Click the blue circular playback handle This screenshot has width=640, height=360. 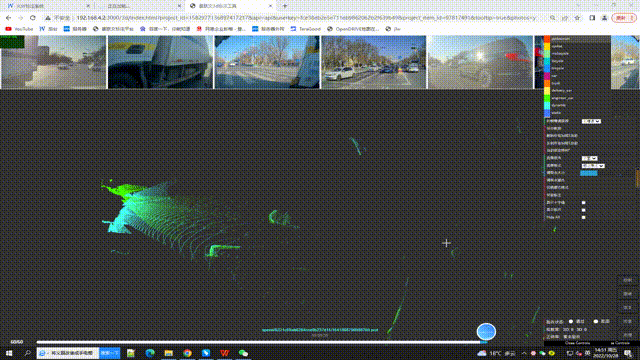486,331
